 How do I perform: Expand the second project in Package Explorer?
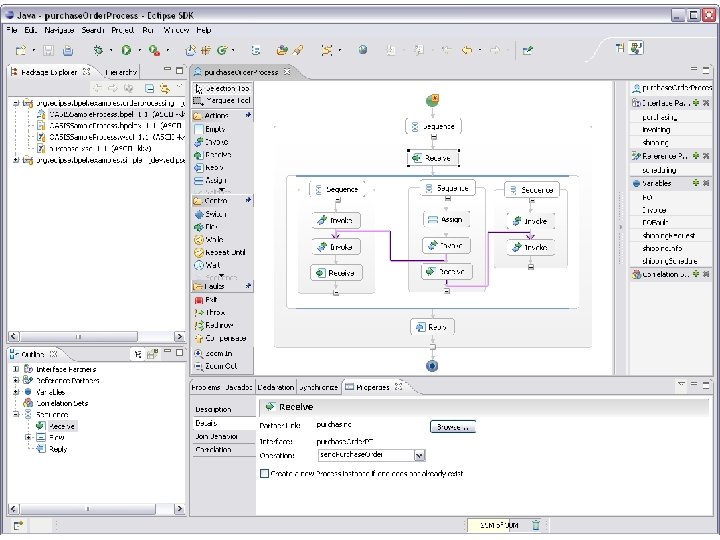click(x=16, y=160)
